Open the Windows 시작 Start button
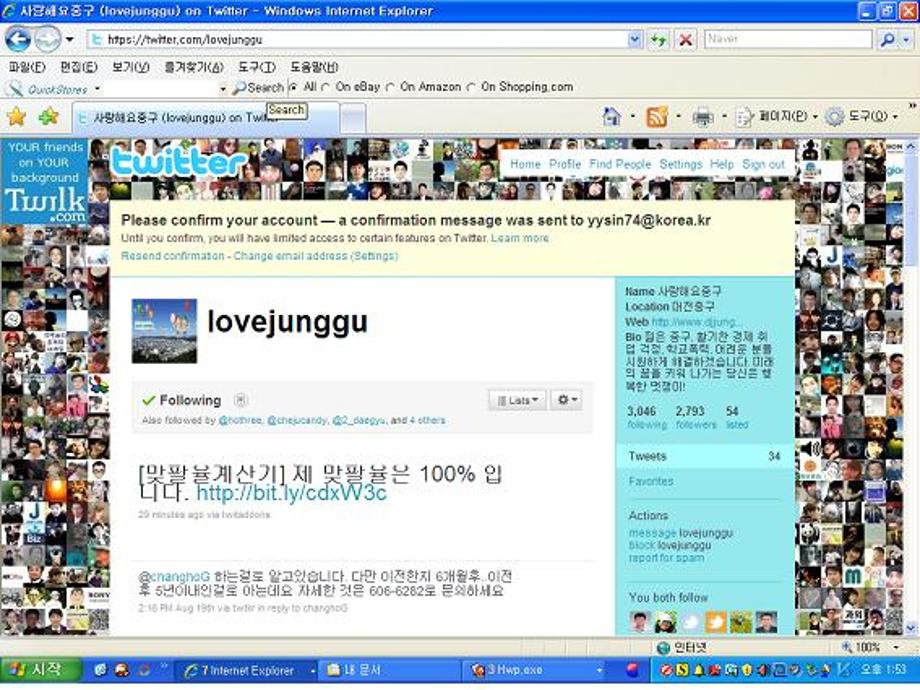Screen dimensions: 920x690 point(40,670)
